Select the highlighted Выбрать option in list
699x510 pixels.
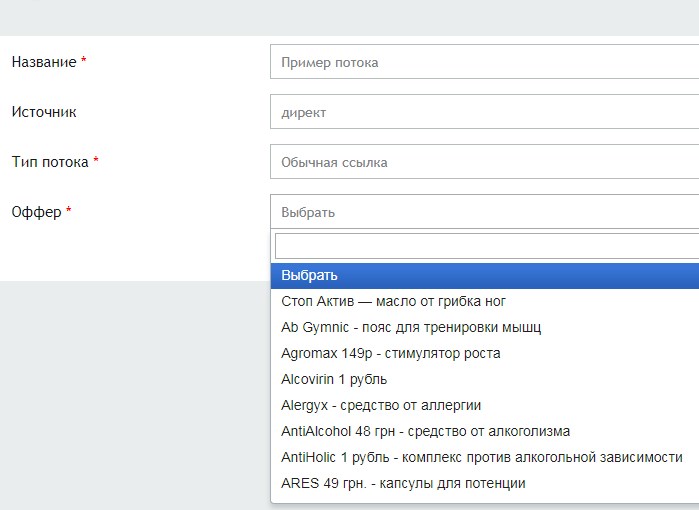(484, 275)
